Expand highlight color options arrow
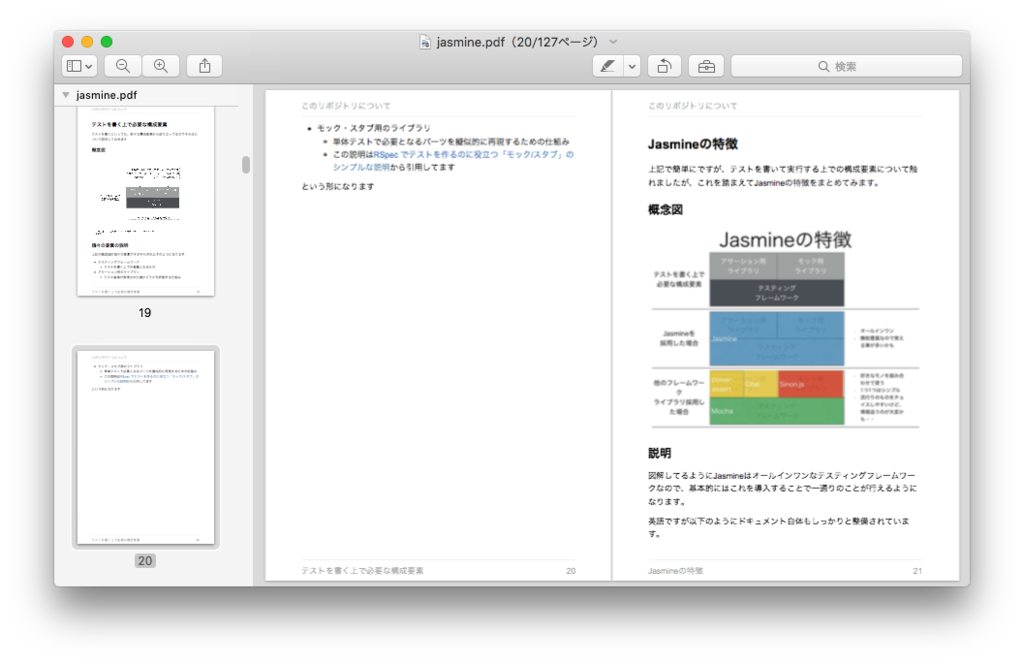 point(632,66)
